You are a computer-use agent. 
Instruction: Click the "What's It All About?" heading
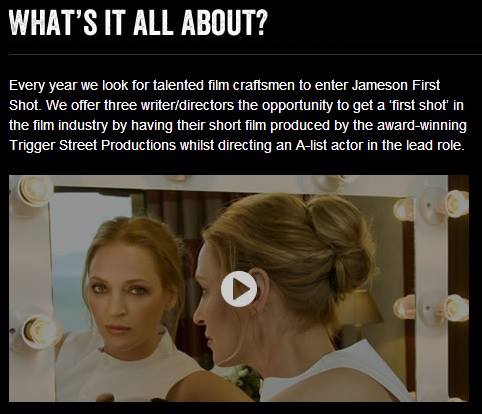(138, 22)
